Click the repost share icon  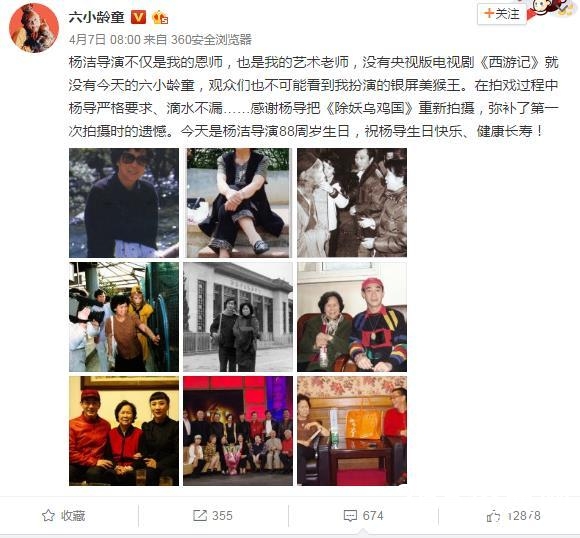tap(200, 515)
